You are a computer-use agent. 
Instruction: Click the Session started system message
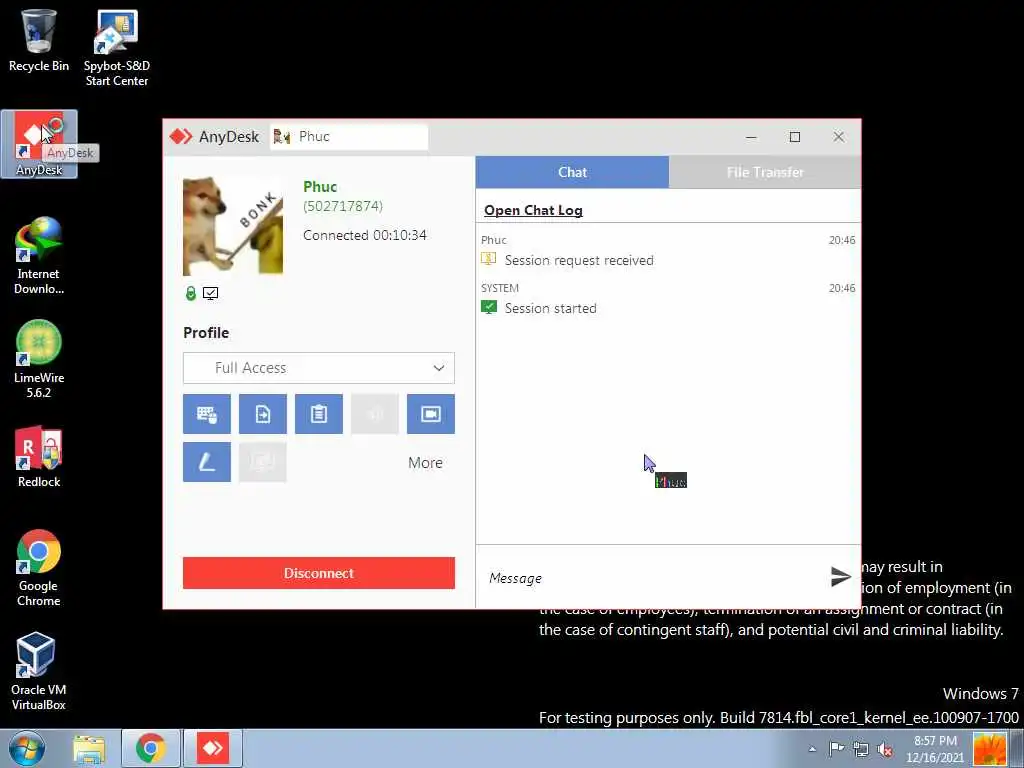tap(551, 308)
